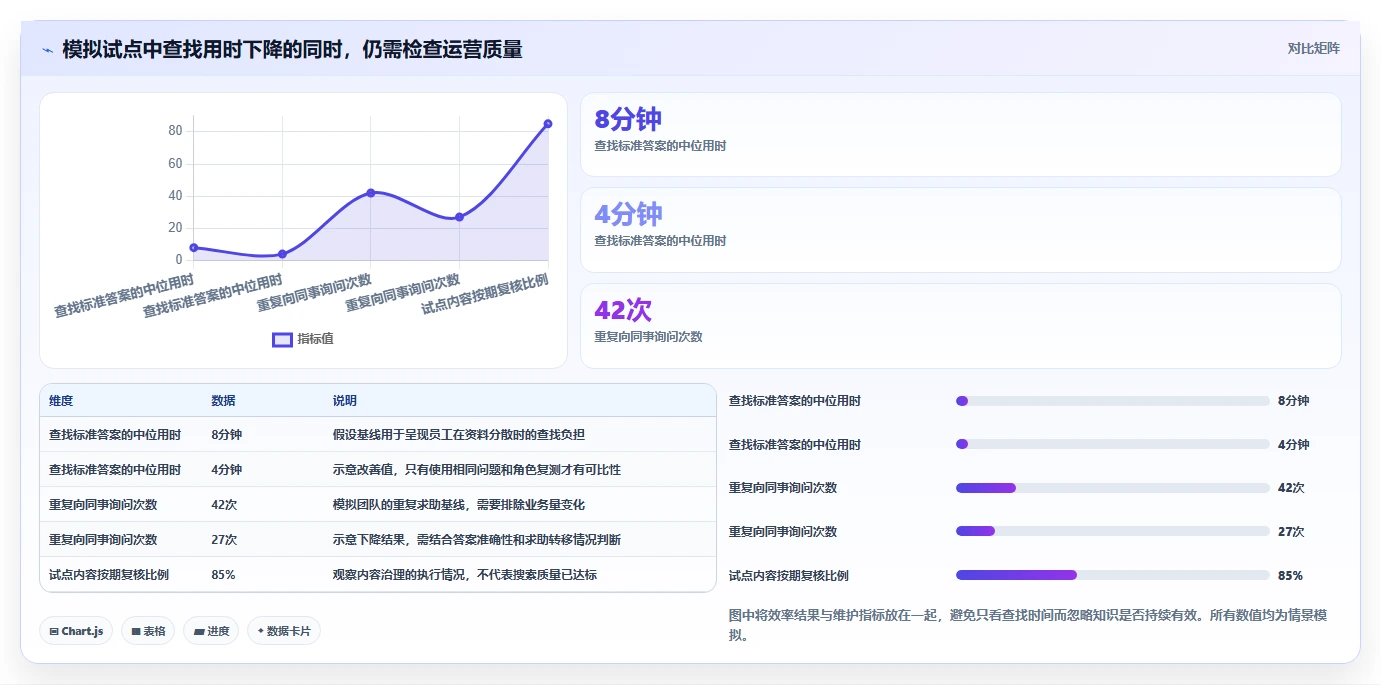Image resolution: width=1381 pixels, height=685 pixels.
Task: Click the 85% cell in the table
Action: 223,575
